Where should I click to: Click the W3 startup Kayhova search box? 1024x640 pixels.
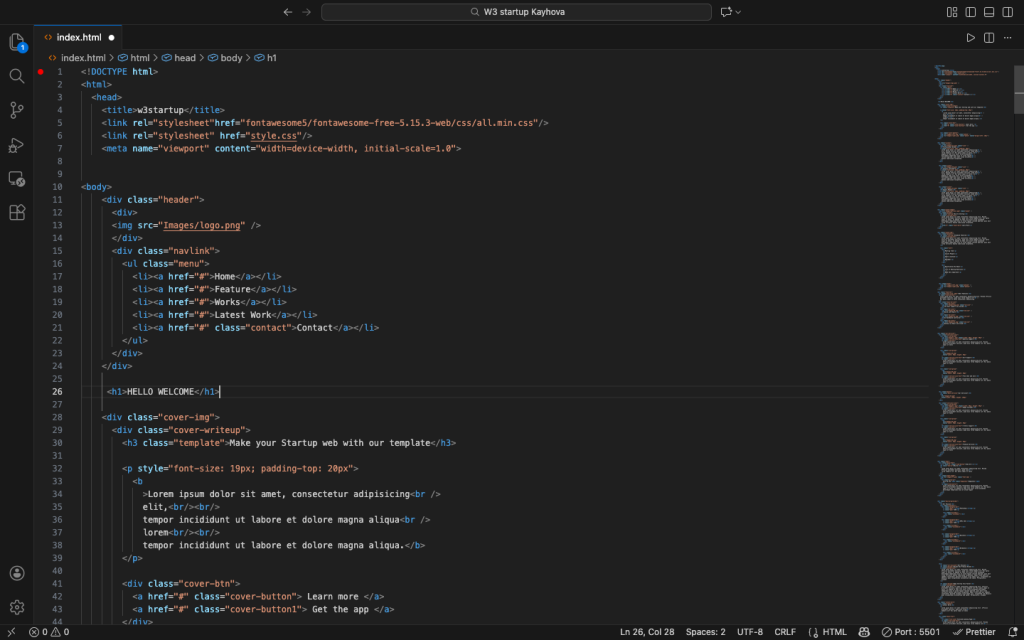pyautogui.click(x=516, y=12)
